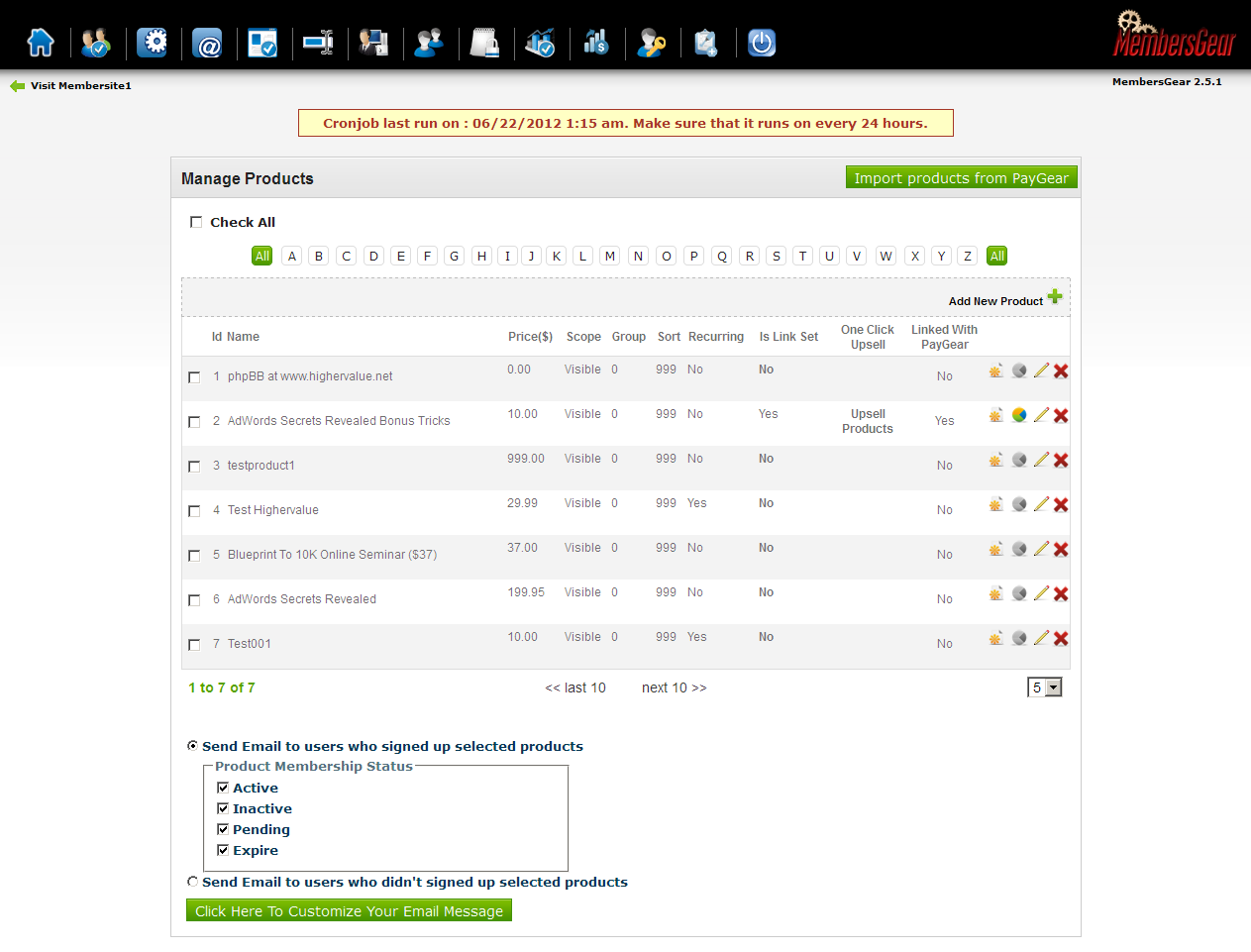Edit Test Highervalue using pencil icon
Image resolution: width=1251 pixels, height=952 pixels.
point(1041,504)
